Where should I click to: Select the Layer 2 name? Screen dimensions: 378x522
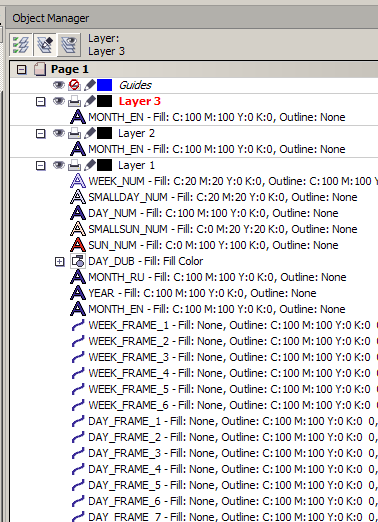136,133
